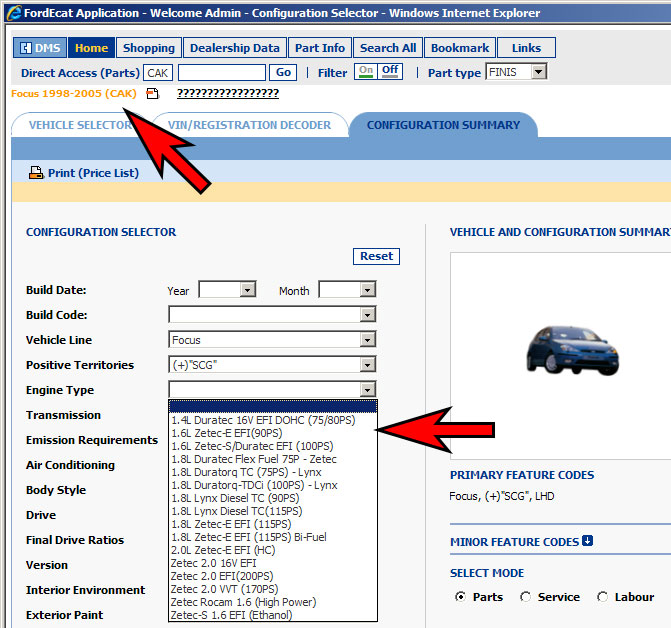
Task: Select 1.8L Duratorq-TDCi (100PS) - Lynx
Action: [x=273, y=485]
